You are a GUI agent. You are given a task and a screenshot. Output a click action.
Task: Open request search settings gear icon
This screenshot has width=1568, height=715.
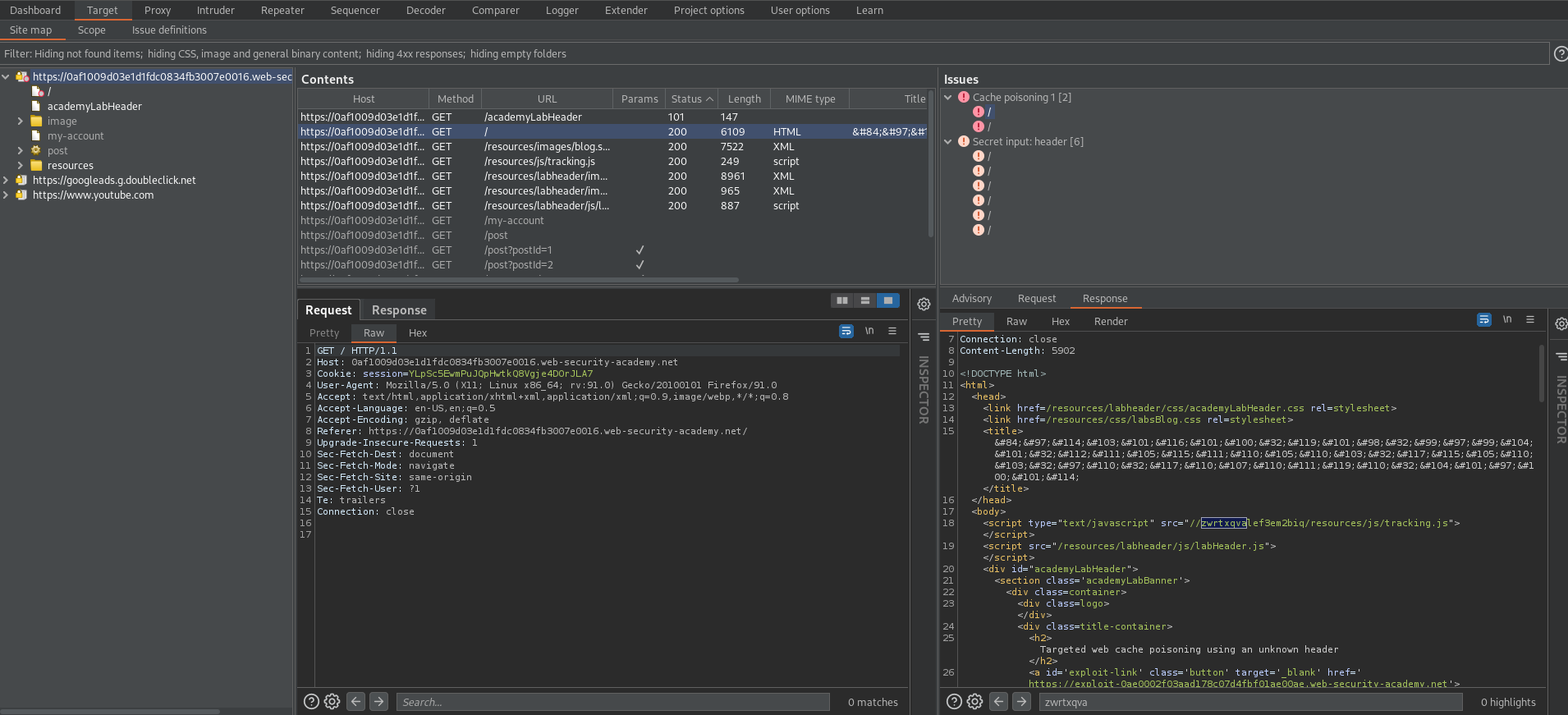[x=332, y=702]
